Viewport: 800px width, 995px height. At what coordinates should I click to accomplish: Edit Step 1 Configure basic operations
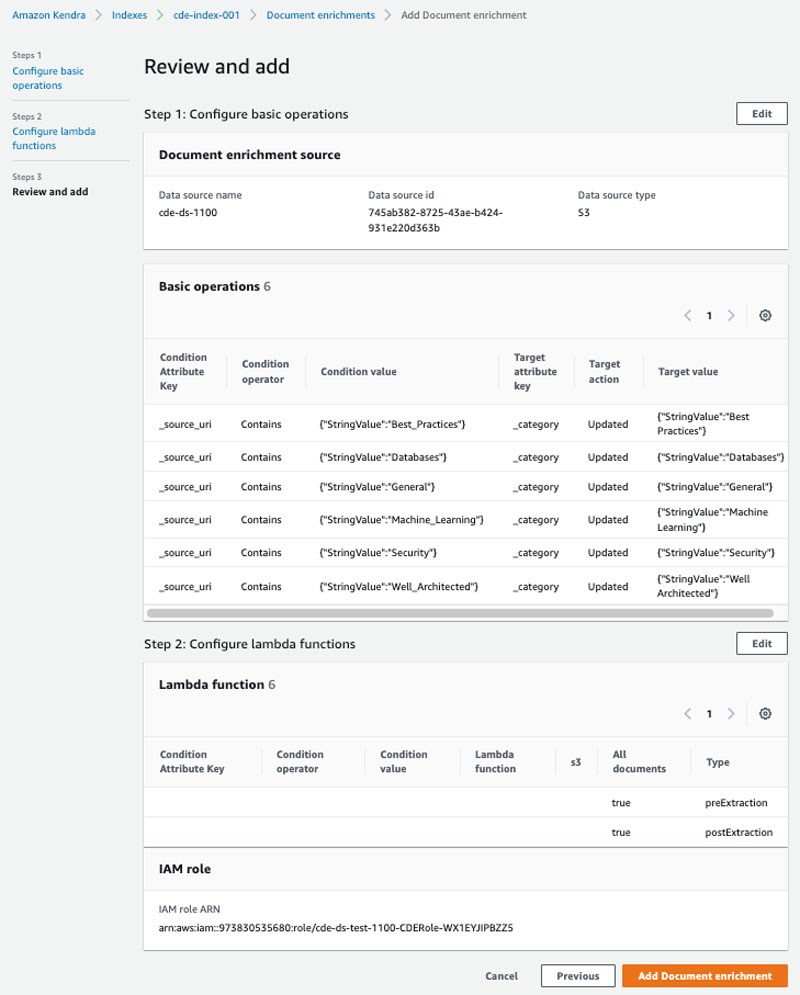tap(761, 114)
